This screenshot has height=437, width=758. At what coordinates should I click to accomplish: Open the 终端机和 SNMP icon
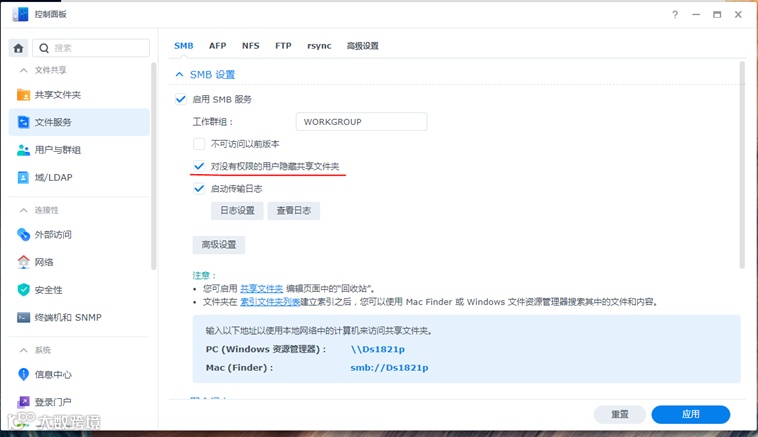23,318
